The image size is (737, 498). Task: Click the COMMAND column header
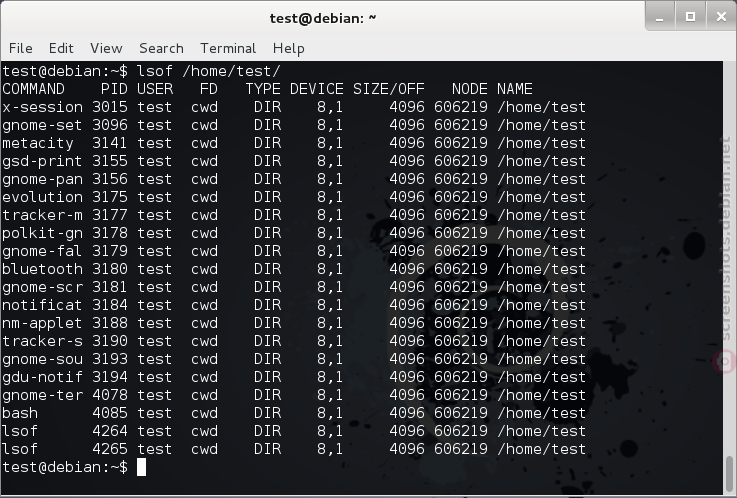[x=33, y=89]
